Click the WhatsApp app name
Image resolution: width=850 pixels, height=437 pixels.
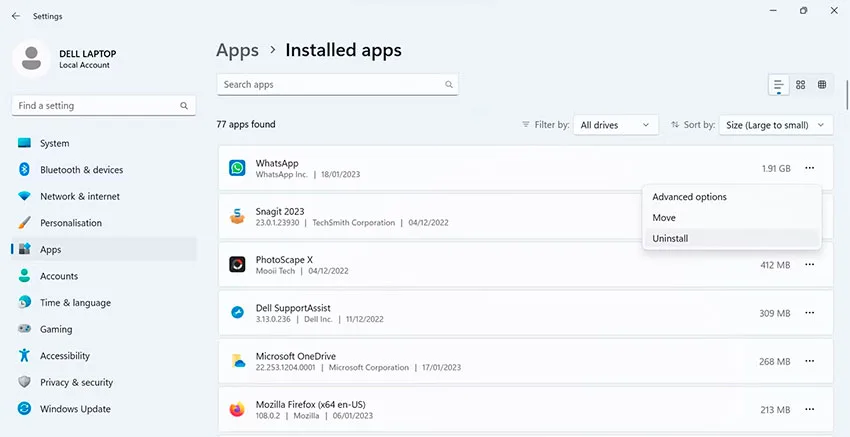[277, 163]
